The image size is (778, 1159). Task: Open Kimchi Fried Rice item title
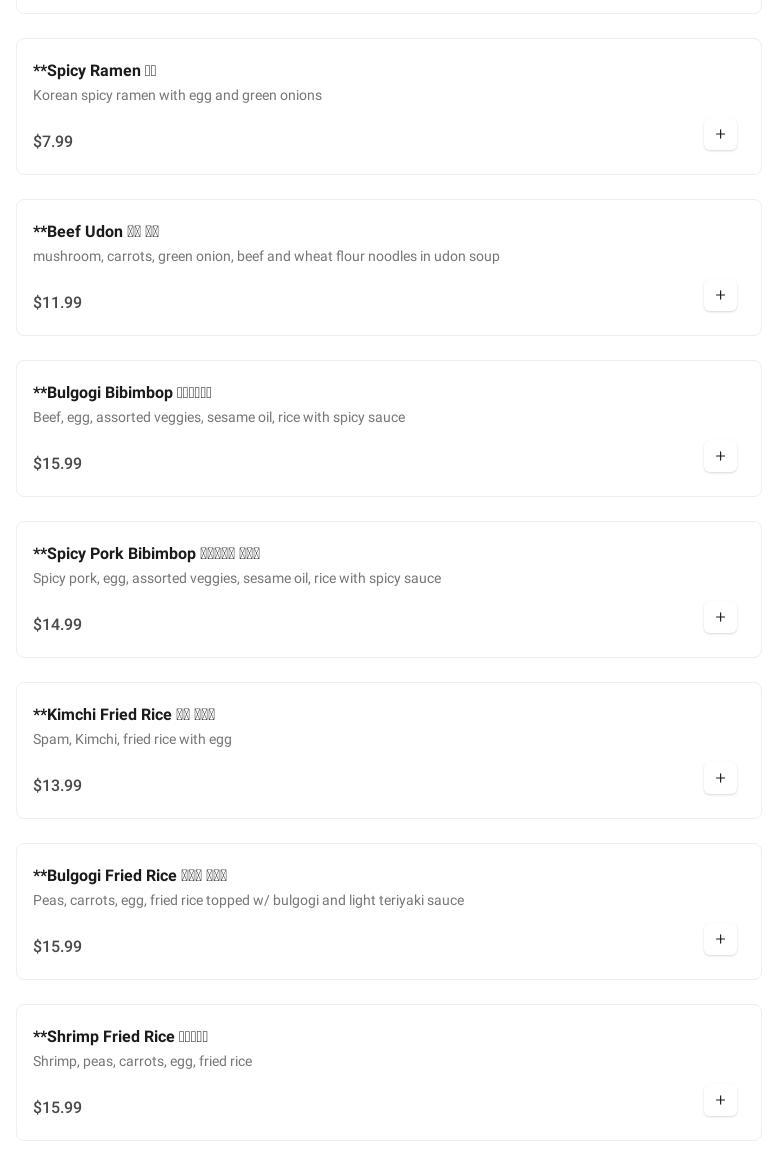124,715
